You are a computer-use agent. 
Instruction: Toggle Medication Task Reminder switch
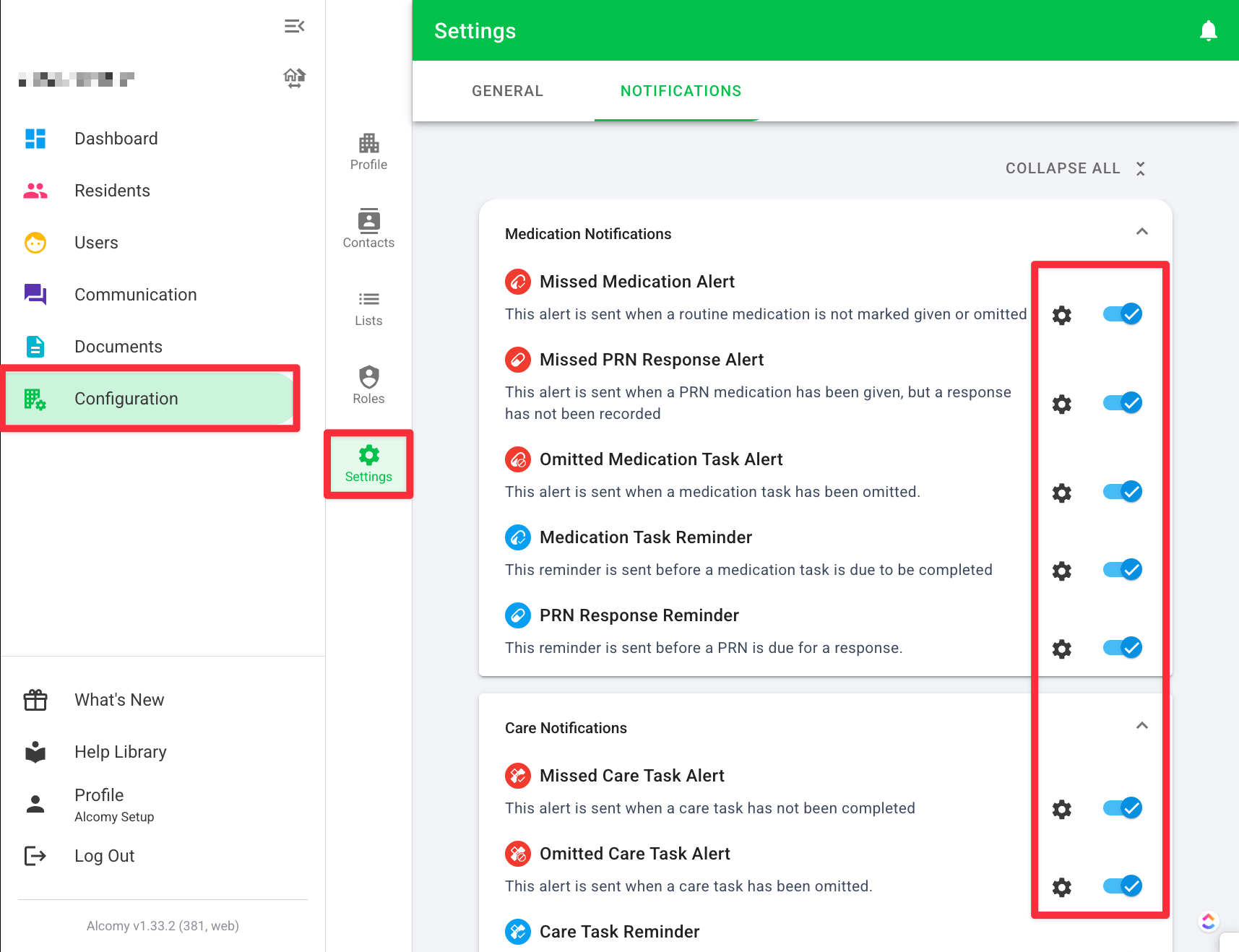pos(1123,570)
